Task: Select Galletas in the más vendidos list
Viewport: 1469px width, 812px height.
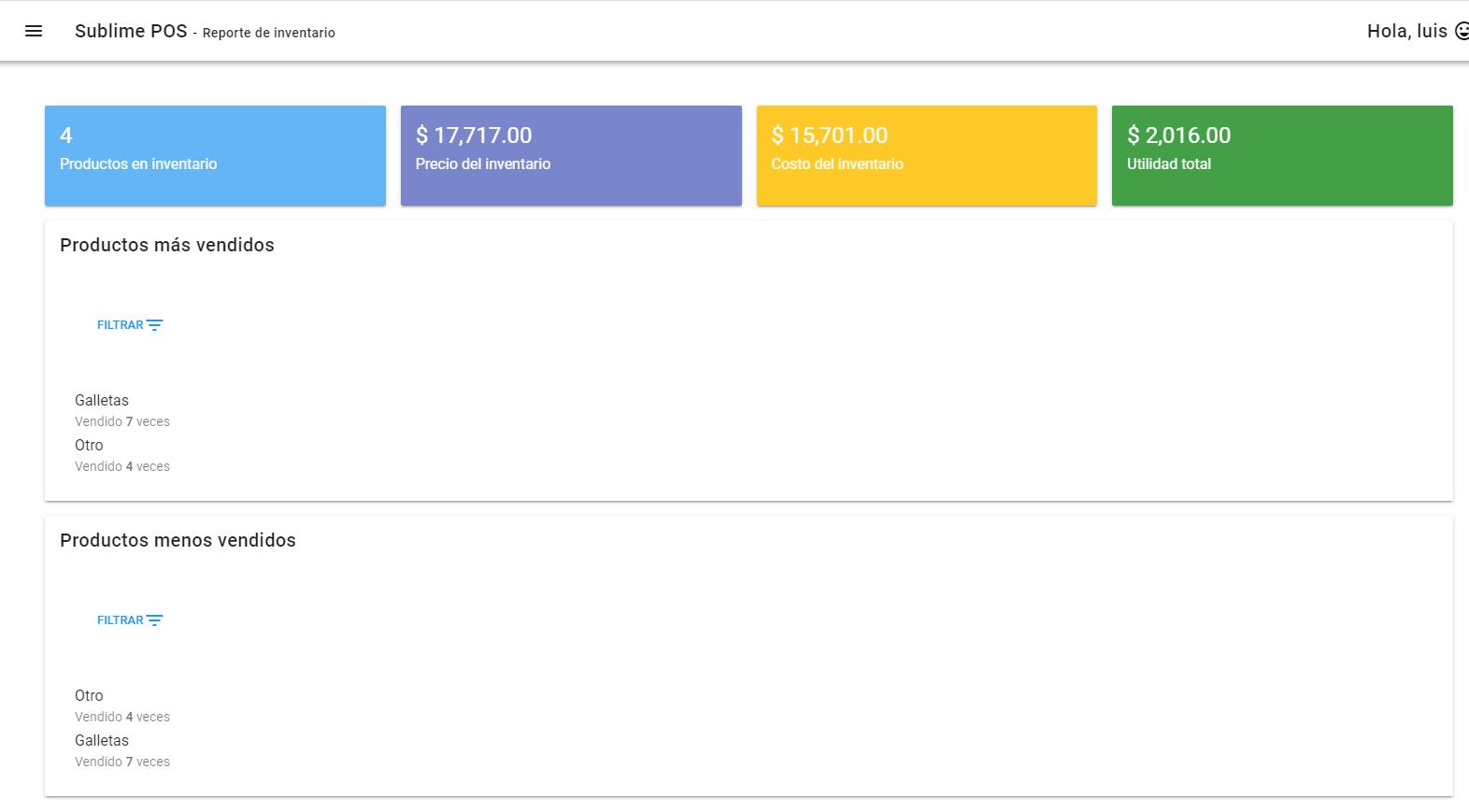Action: coord(102,400)
